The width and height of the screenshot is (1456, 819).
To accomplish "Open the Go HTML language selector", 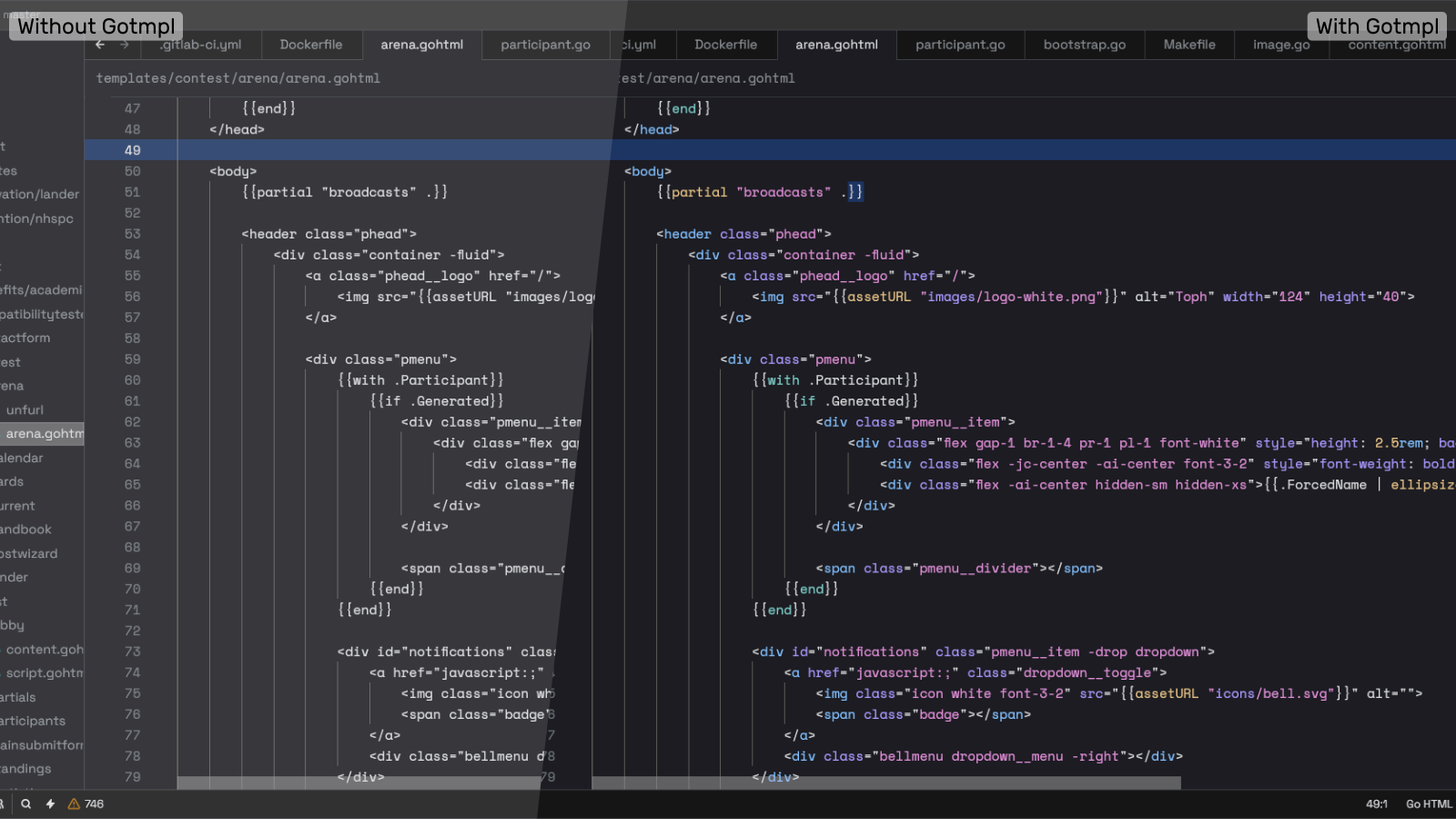I will (1428, 804).
